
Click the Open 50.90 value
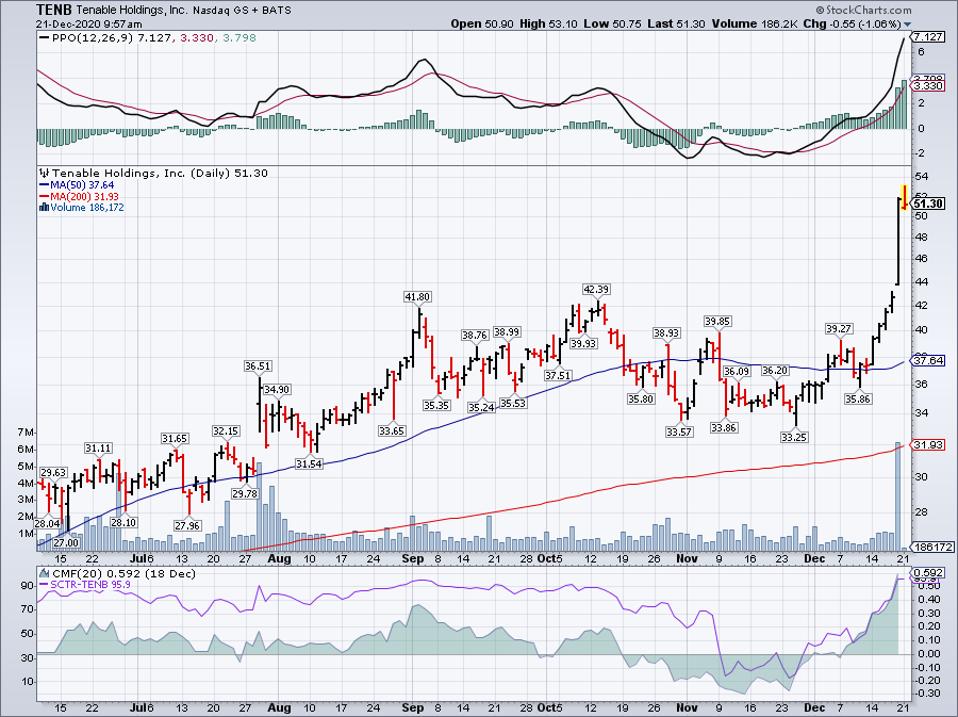pos(483,24)
